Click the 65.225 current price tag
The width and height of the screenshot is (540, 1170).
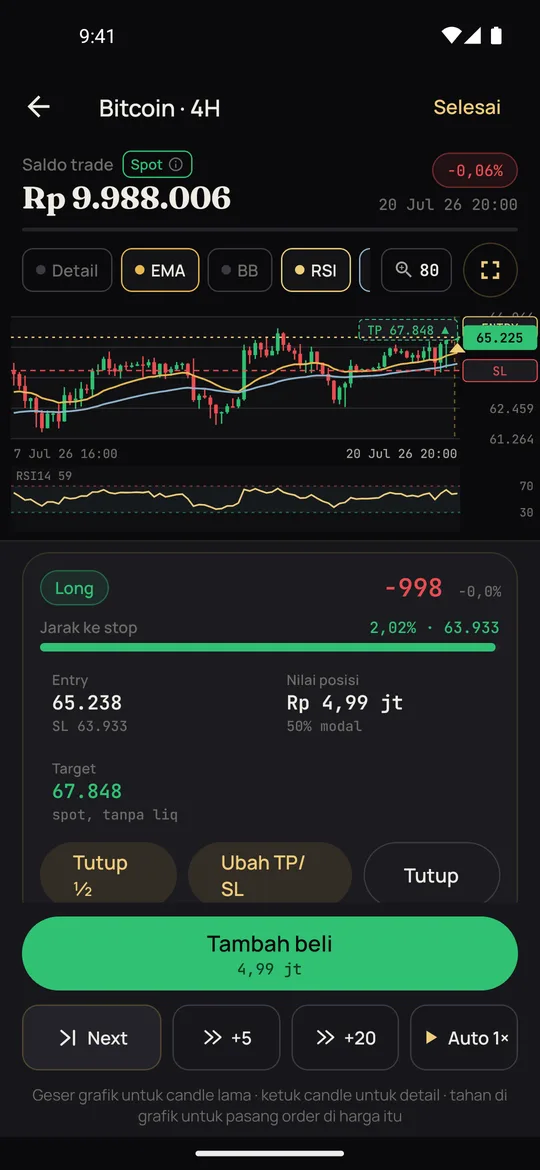[500, 338]
